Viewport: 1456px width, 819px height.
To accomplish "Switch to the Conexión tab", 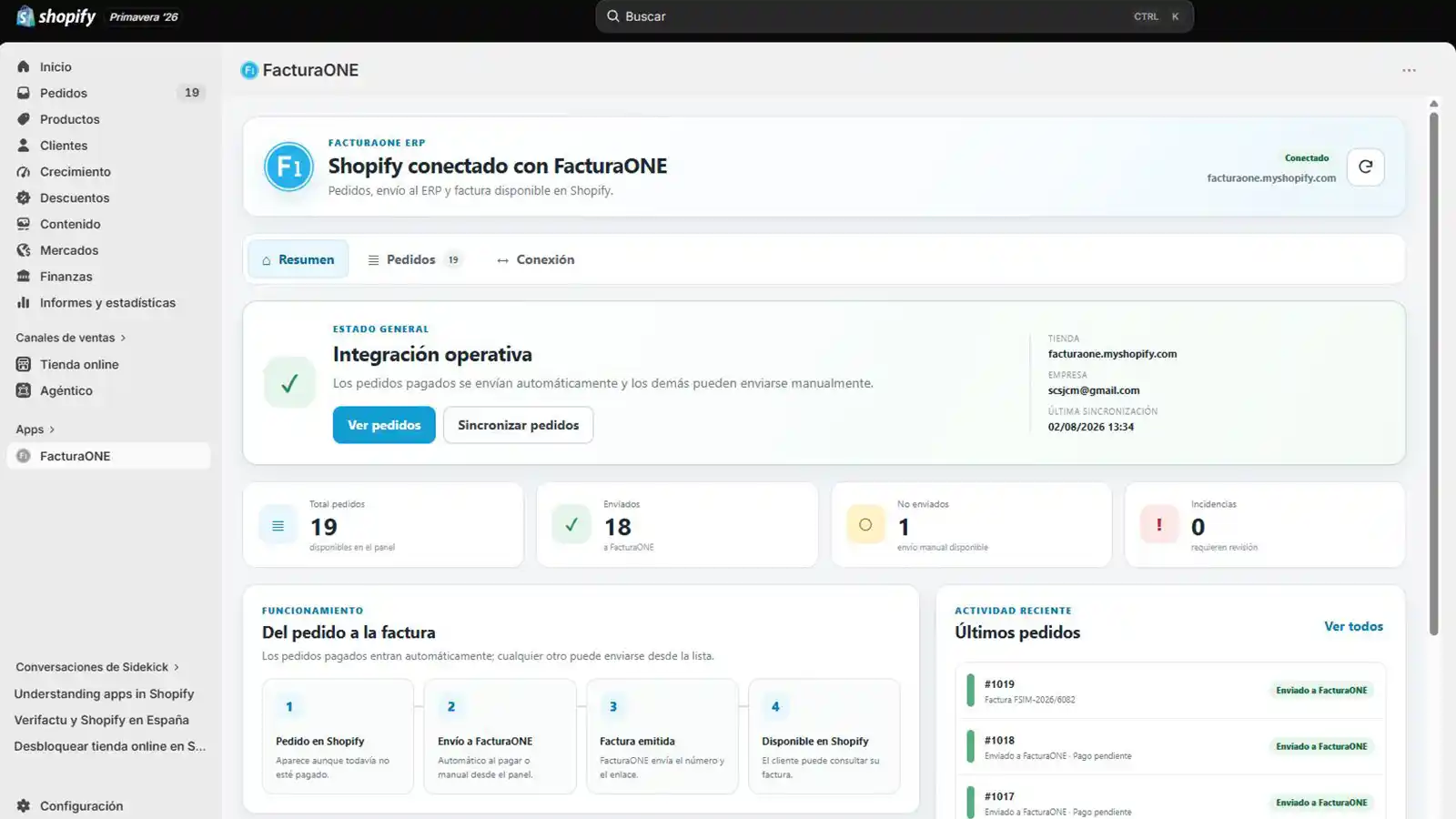I will point(535,259).
